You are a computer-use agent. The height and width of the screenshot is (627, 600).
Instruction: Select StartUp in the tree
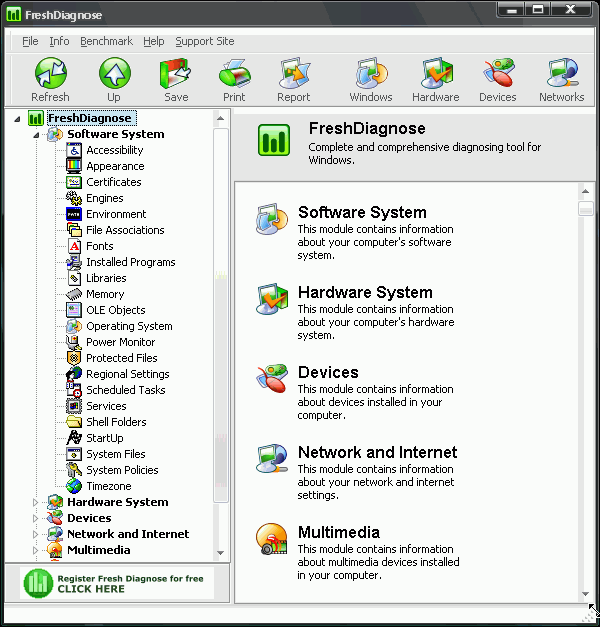105,438
